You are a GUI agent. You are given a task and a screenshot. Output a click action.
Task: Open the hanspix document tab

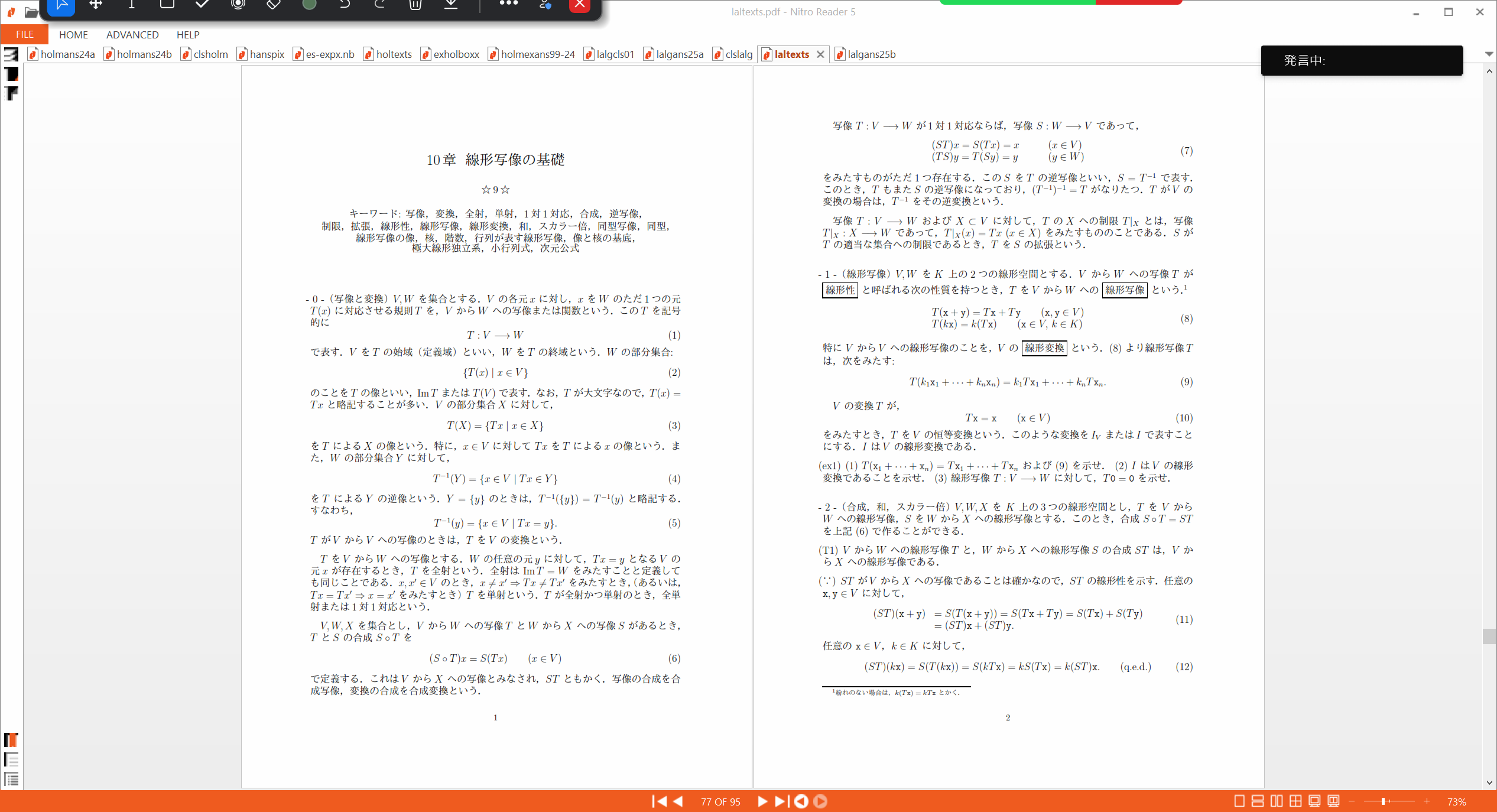point(261,54)
